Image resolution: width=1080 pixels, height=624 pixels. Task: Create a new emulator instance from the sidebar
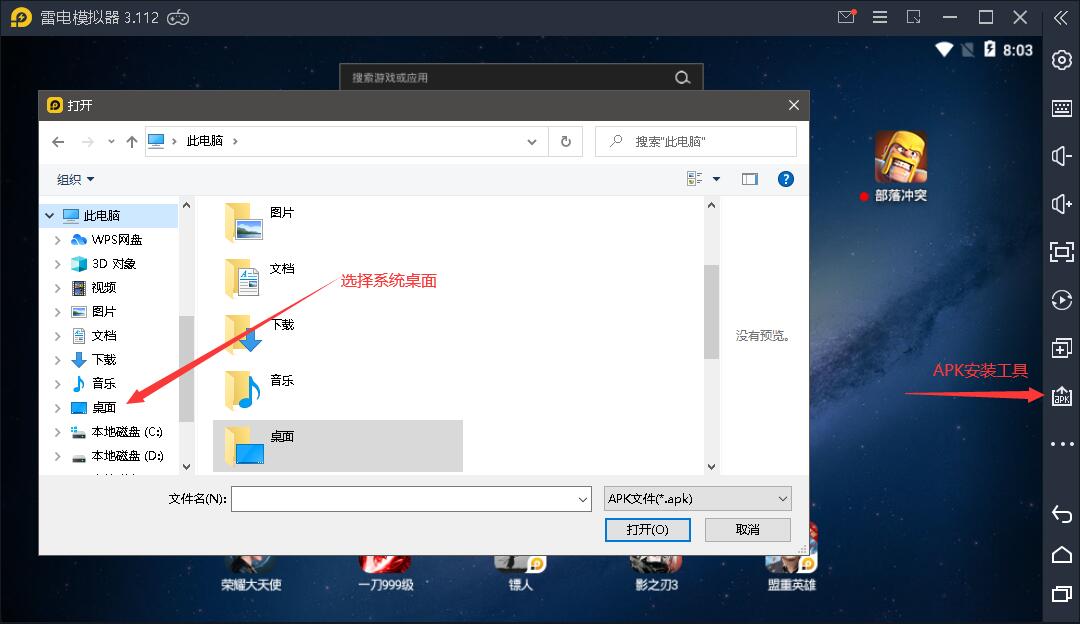(1061, 347)
